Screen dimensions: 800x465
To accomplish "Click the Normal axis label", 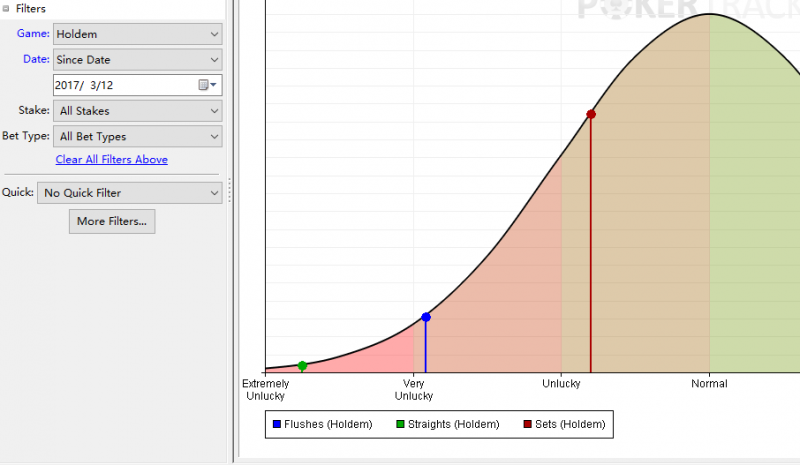I will (709, 384).
